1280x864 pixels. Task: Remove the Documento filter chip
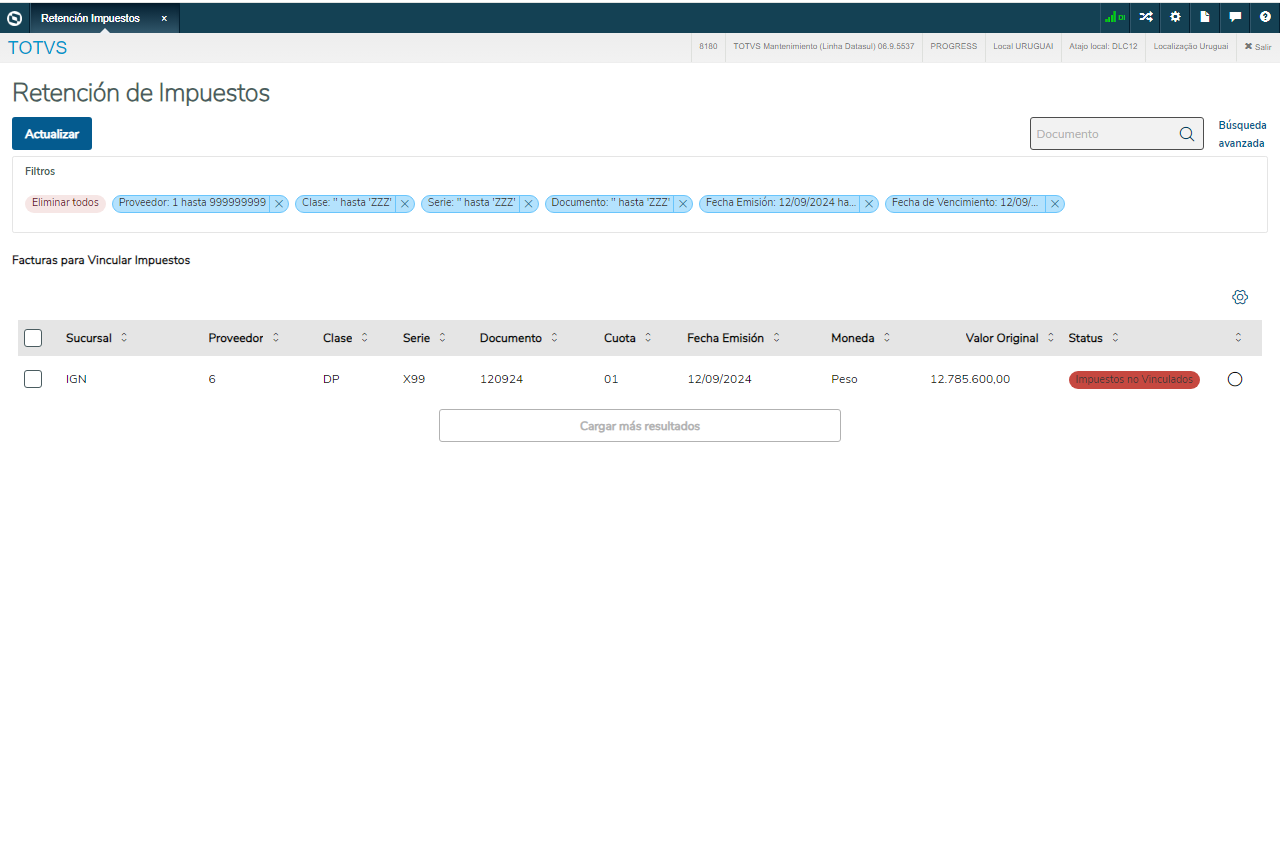click(x=683, y=204)
